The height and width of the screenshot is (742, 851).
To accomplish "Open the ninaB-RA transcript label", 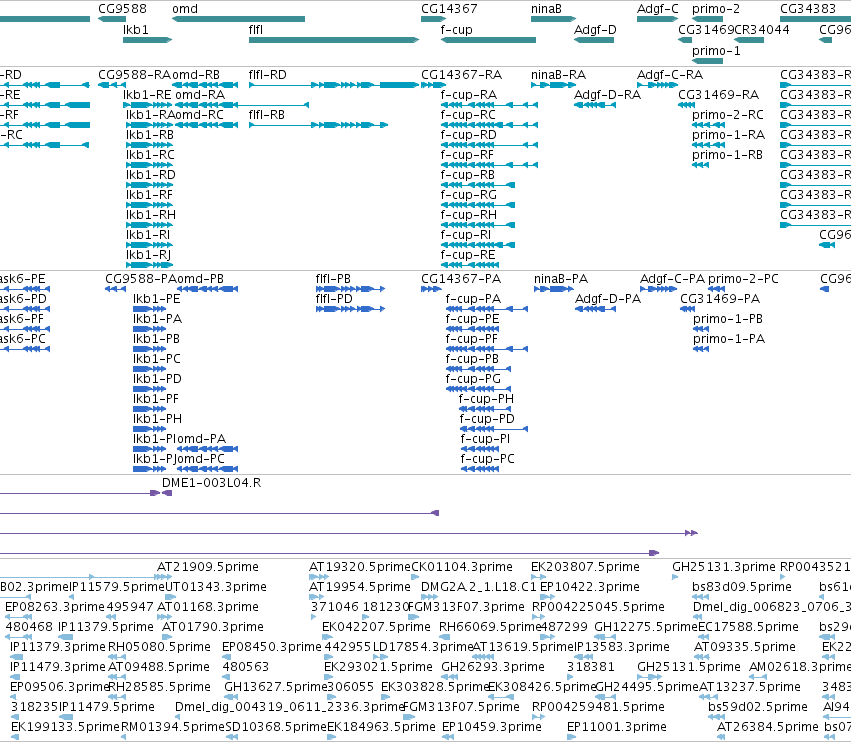I will tap(558, 75).
